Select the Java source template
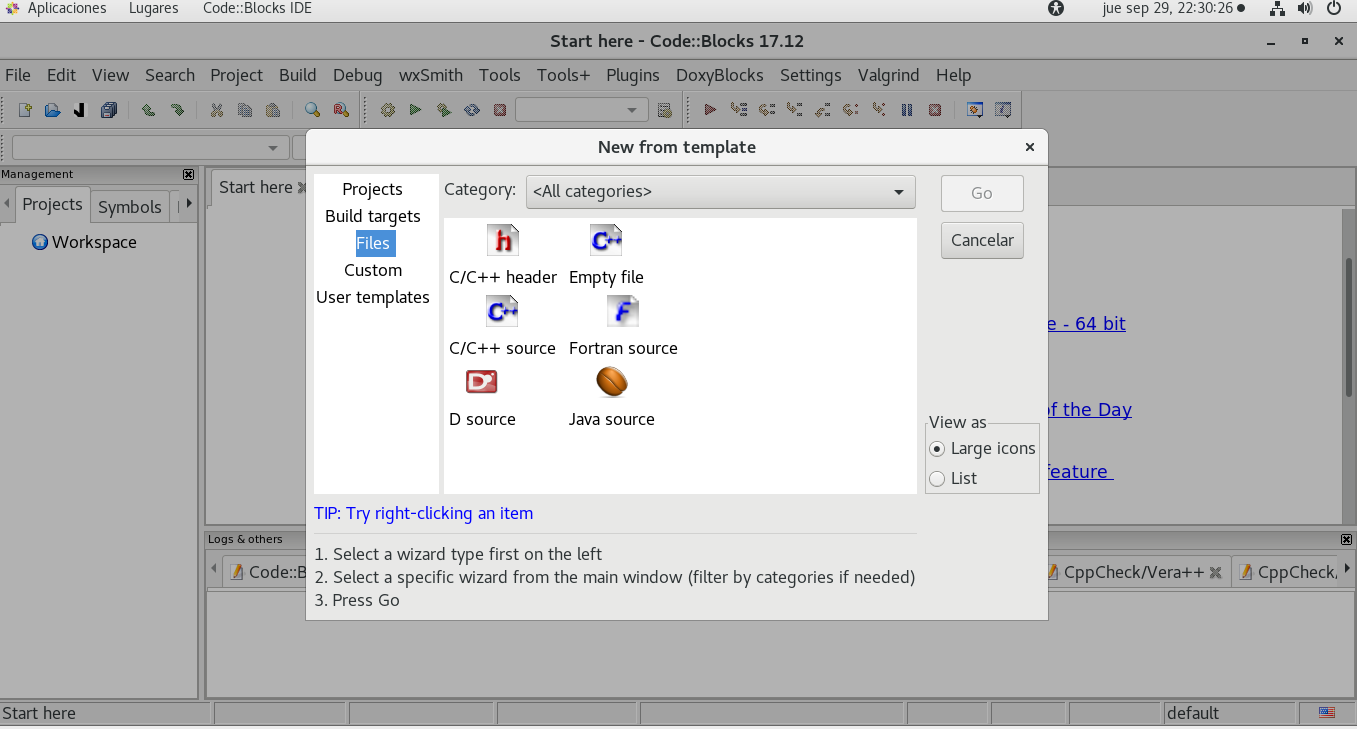The image size is (1357, 729). coord(611,383)
